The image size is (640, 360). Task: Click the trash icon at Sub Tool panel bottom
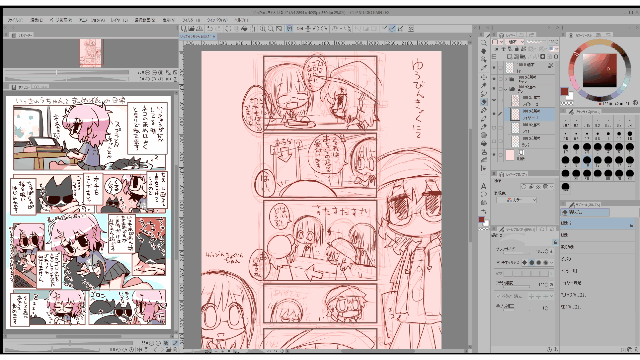click(636, 349)
